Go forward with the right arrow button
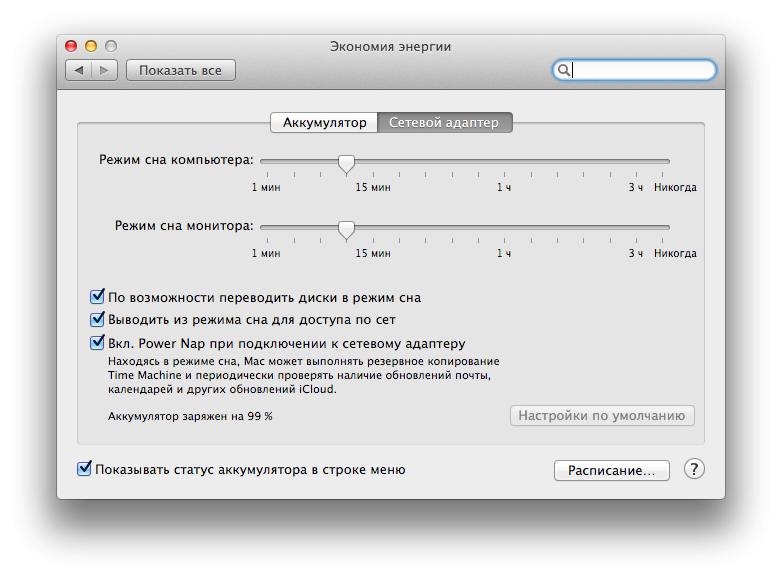The height and width of the screenshot is (578, 782). coord(104,70)
